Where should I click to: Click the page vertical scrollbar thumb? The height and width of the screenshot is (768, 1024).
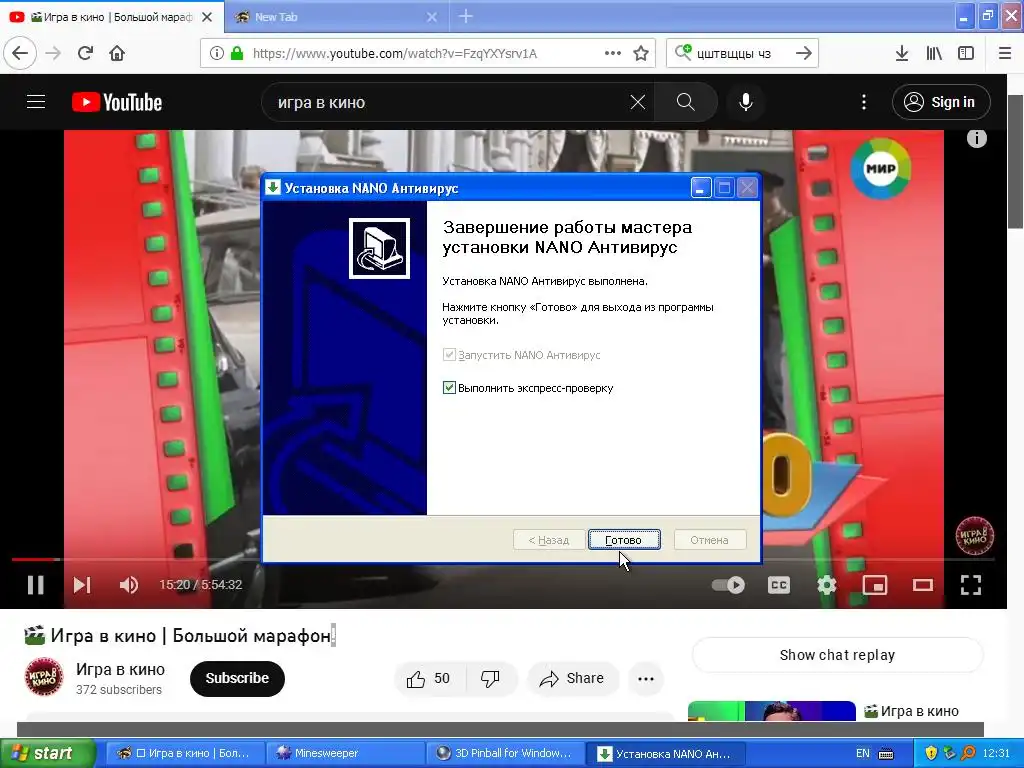click(1016, 162)
